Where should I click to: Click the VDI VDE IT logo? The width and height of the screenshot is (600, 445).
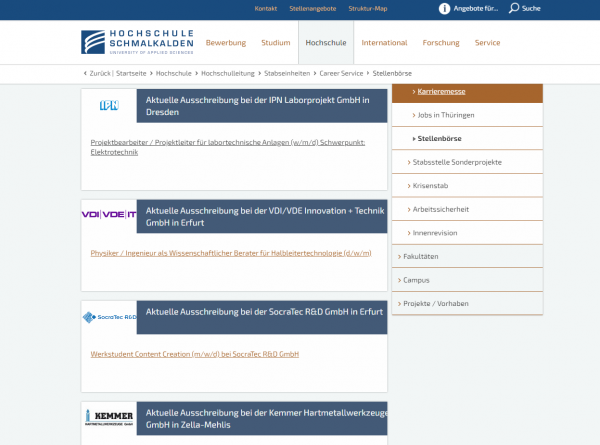[x=109, y=214]
